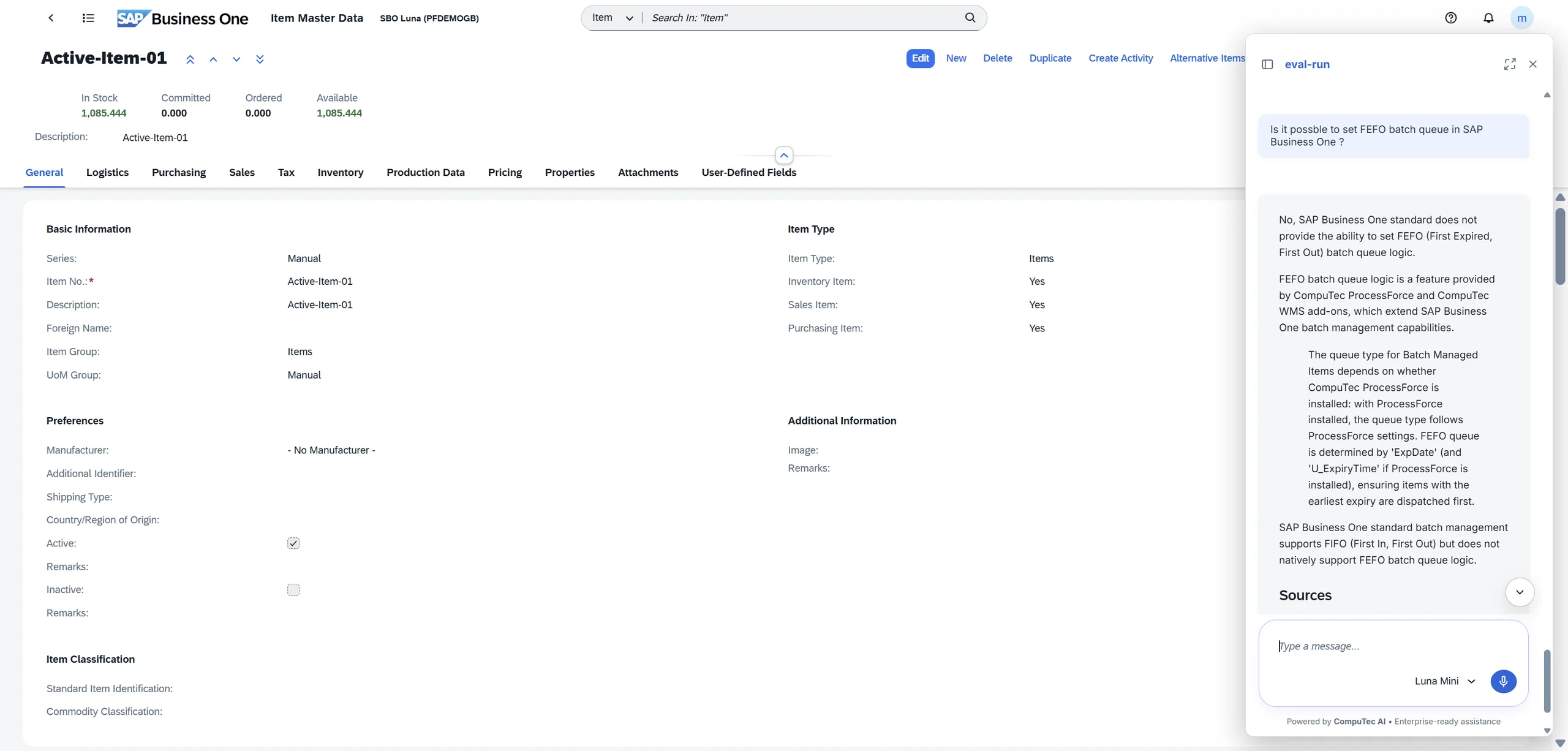Viewport: 1568px width, 751px height.
Task: Click the Edit button
Action: [920, 58]
